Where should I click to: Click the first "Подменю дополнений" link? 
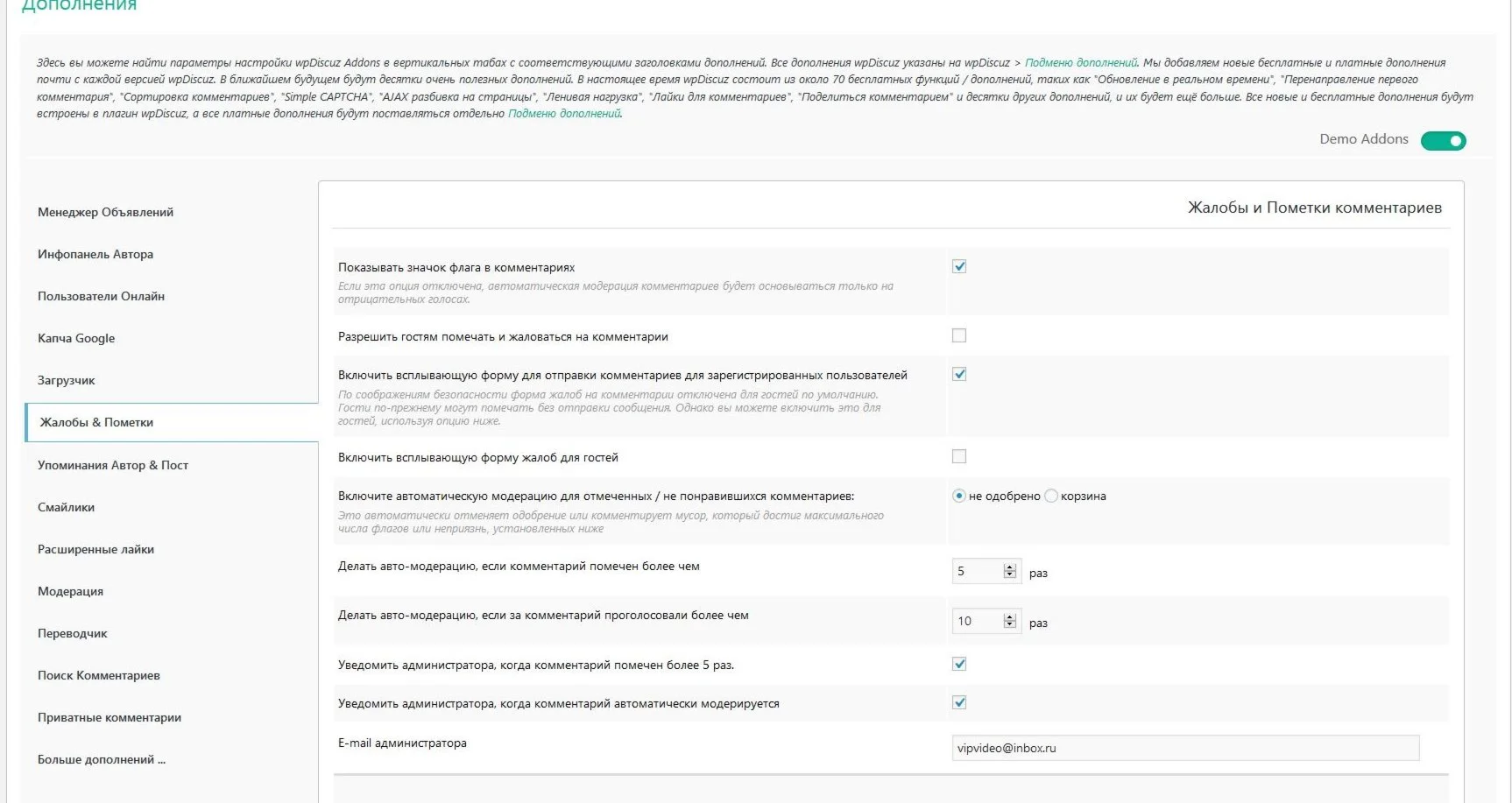coord(1080,62)
